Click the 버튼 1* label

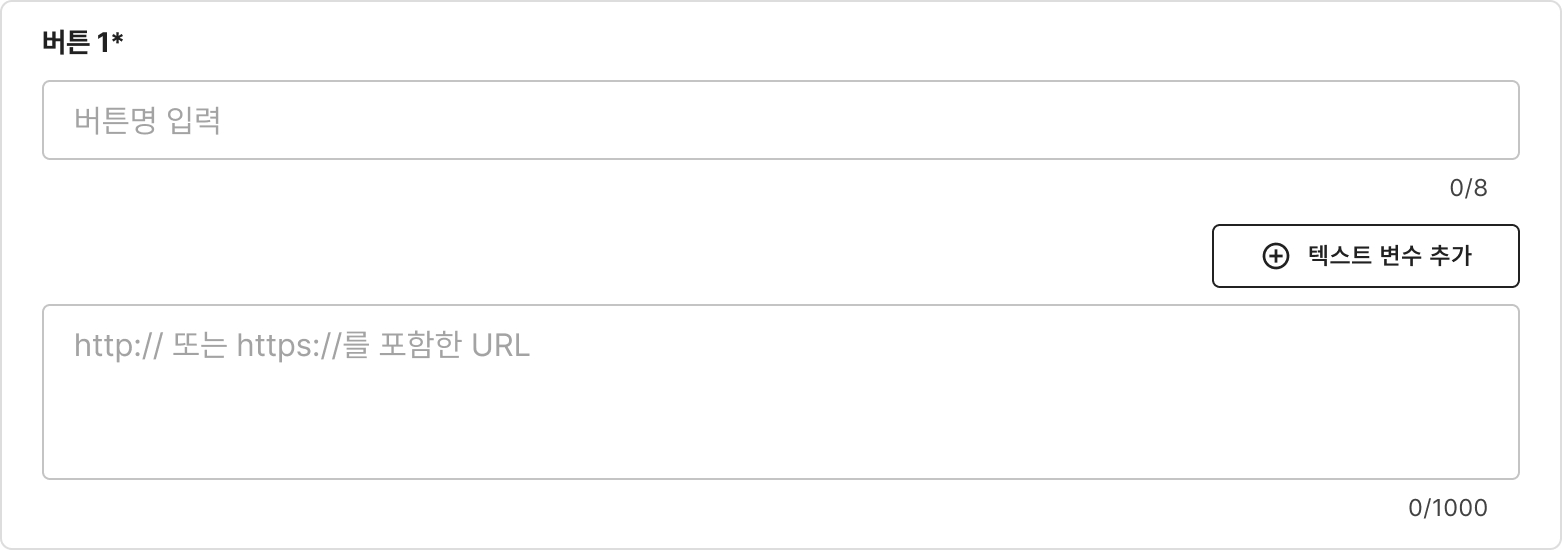82,42
